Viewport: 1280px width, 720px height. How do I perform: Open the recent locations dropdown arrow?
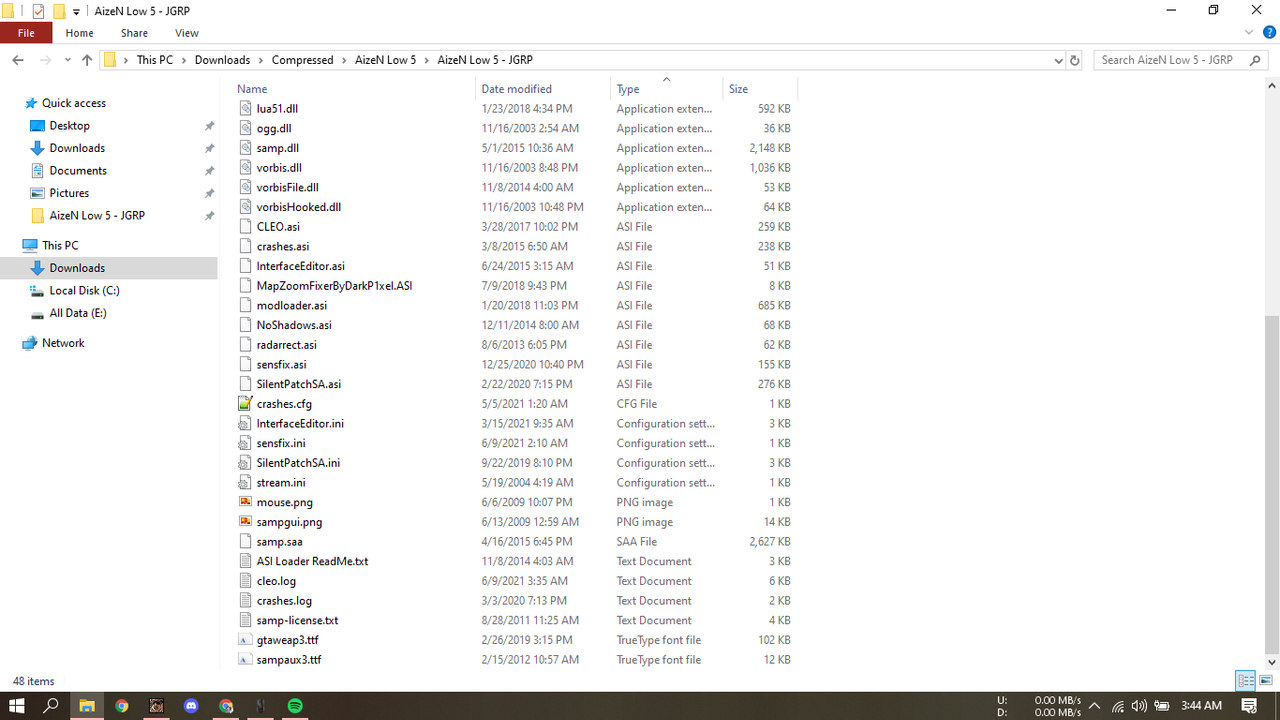pos(68,60)
